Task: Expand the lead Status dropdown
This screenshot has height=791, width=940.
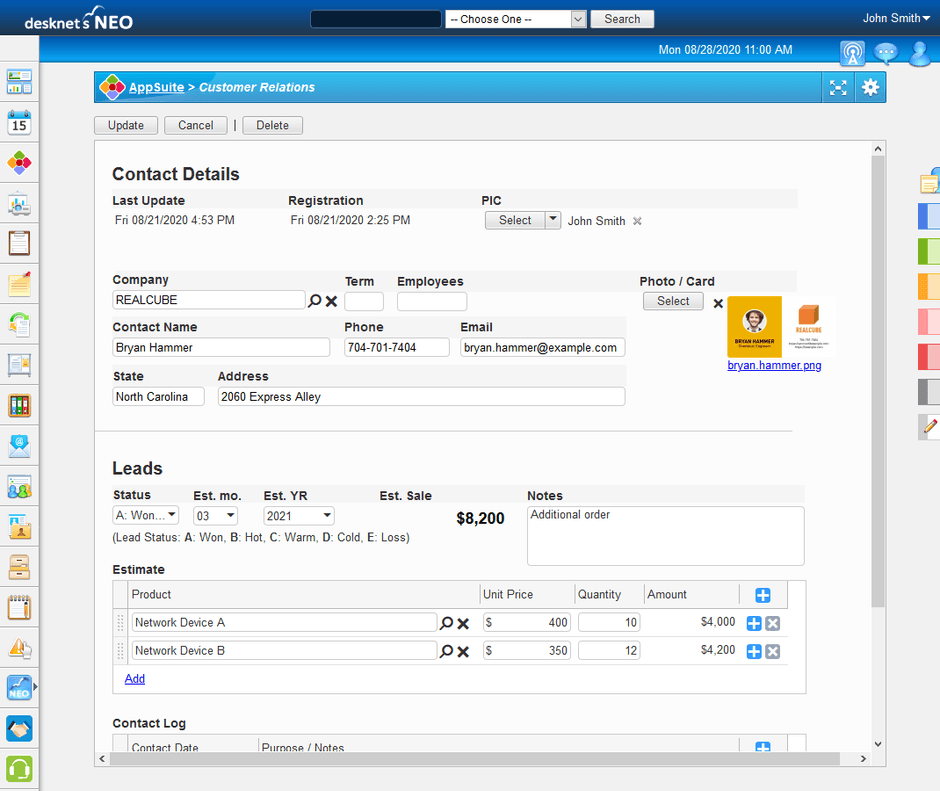Action: [146, 516]
